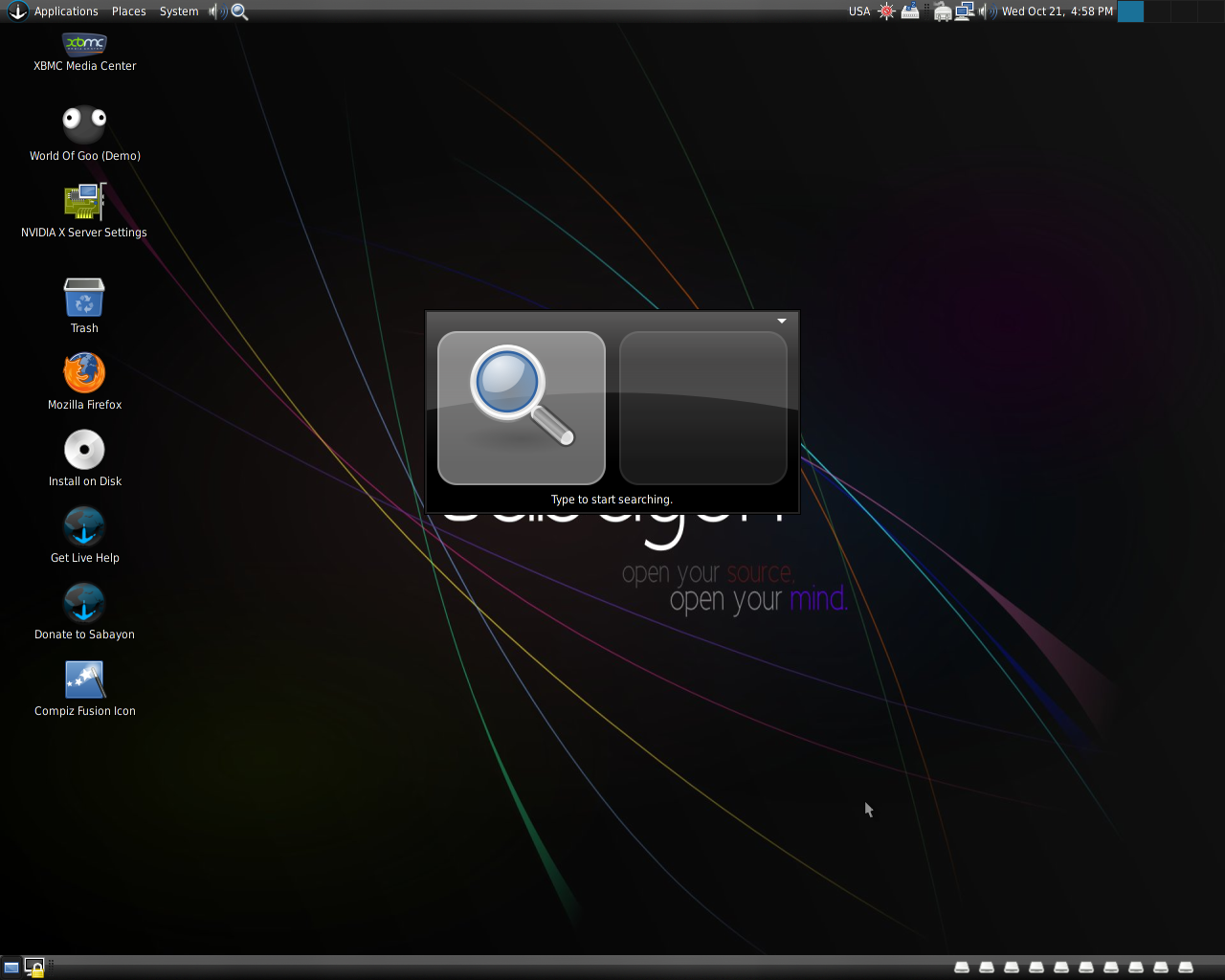
Task: Click the Trash desktop icon
Action: tap(84, 298)
